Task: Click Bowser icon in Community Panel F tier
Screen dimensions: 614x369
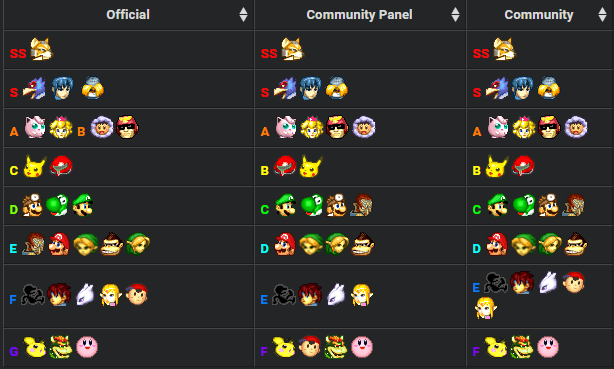Action: click(x=336, y=347)
